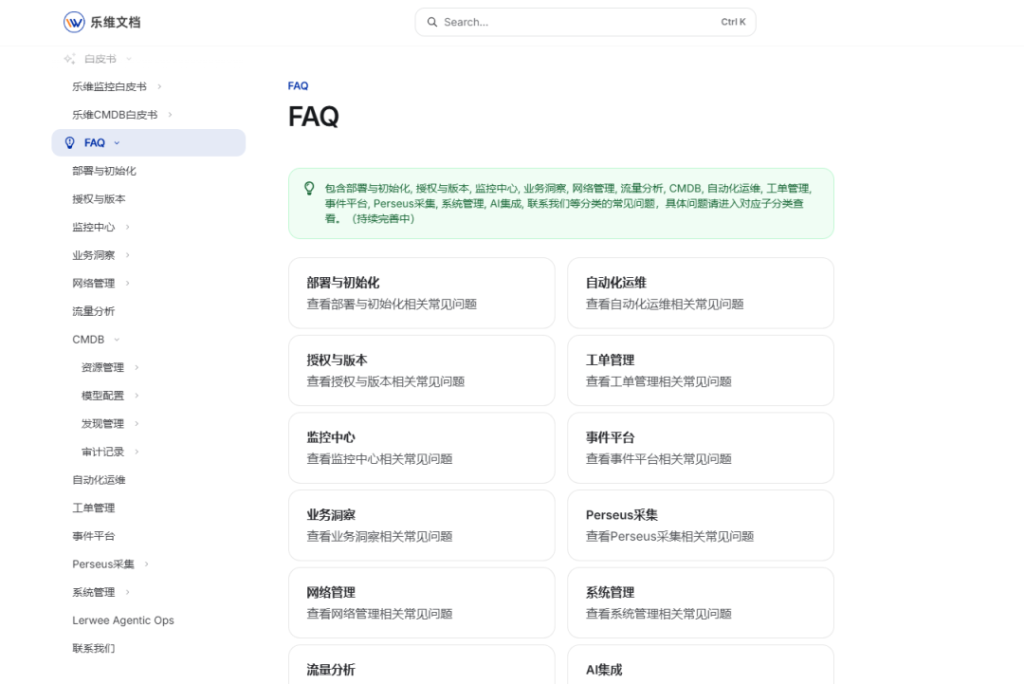Screen dimensions: 1024x684
Task: Select 系统管理 sidebar label
Action: click(x=93, y=592)
